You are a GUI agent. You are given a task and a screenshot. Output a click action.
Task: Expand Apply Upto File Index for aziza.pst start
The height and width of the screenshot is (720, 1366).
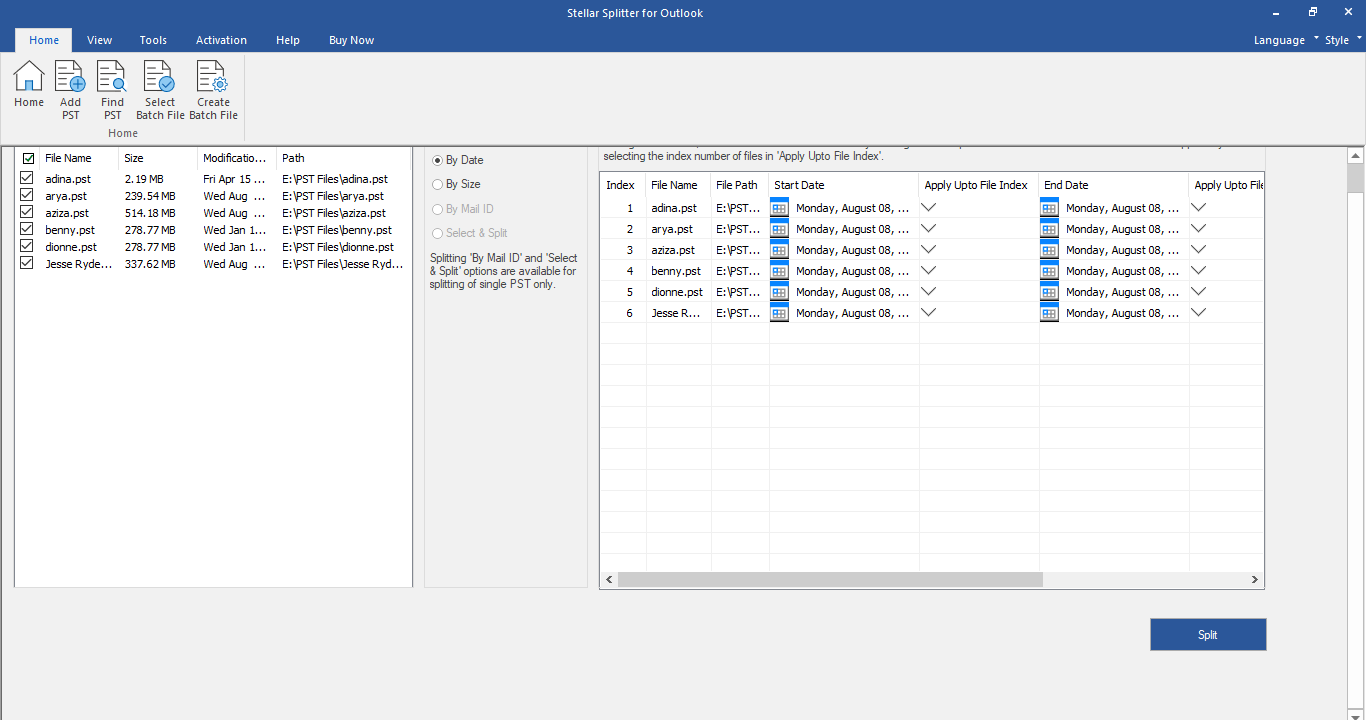tap(928, 250)
